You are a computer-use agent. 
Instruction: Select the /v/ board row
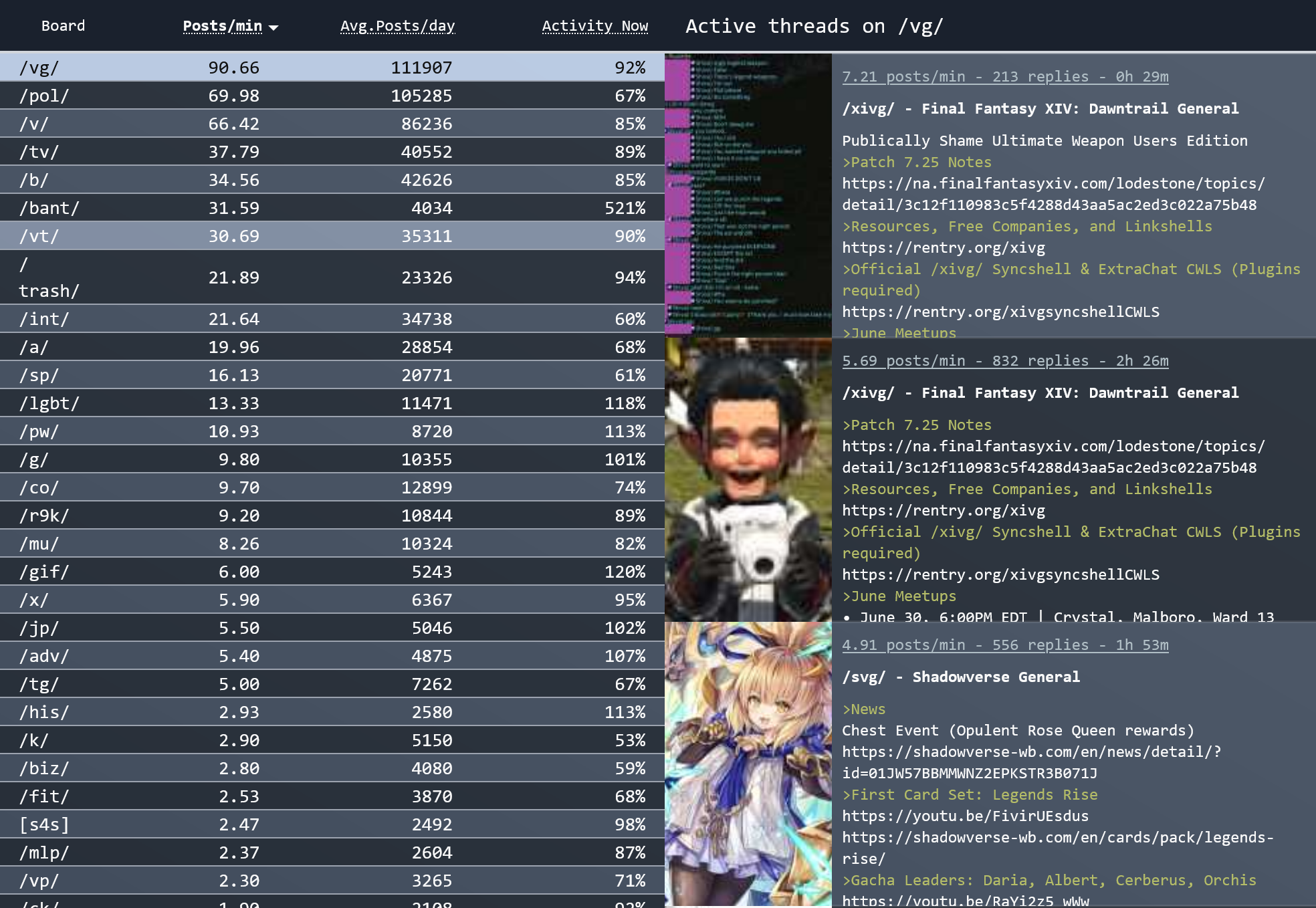(332, 124)
